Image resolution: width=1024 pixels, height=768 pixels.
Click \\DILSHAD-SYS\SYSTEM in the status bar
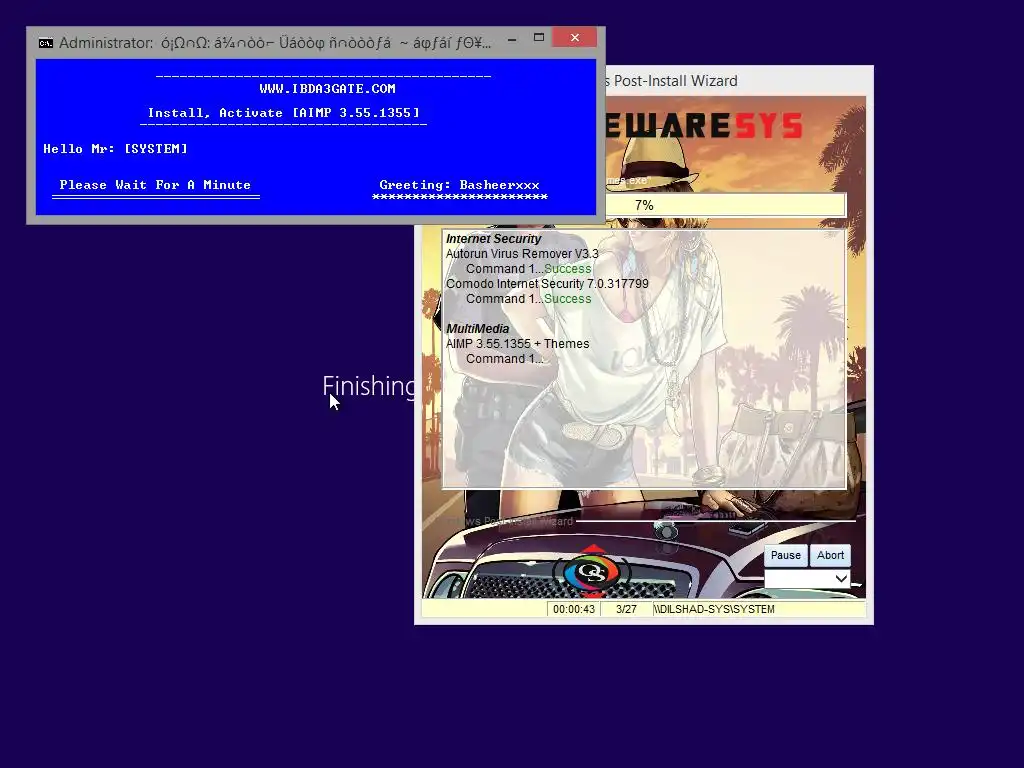pyautogui.click(x=714, y=609)
